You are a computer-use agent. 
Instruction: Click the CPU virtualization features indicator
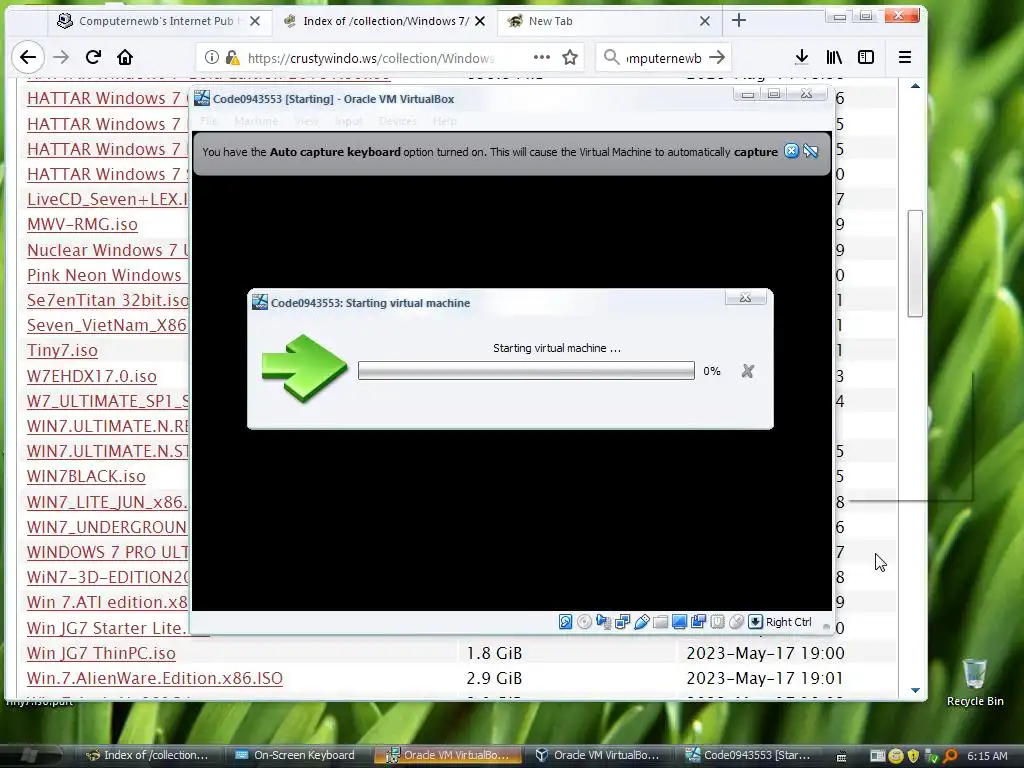point(717,622)
